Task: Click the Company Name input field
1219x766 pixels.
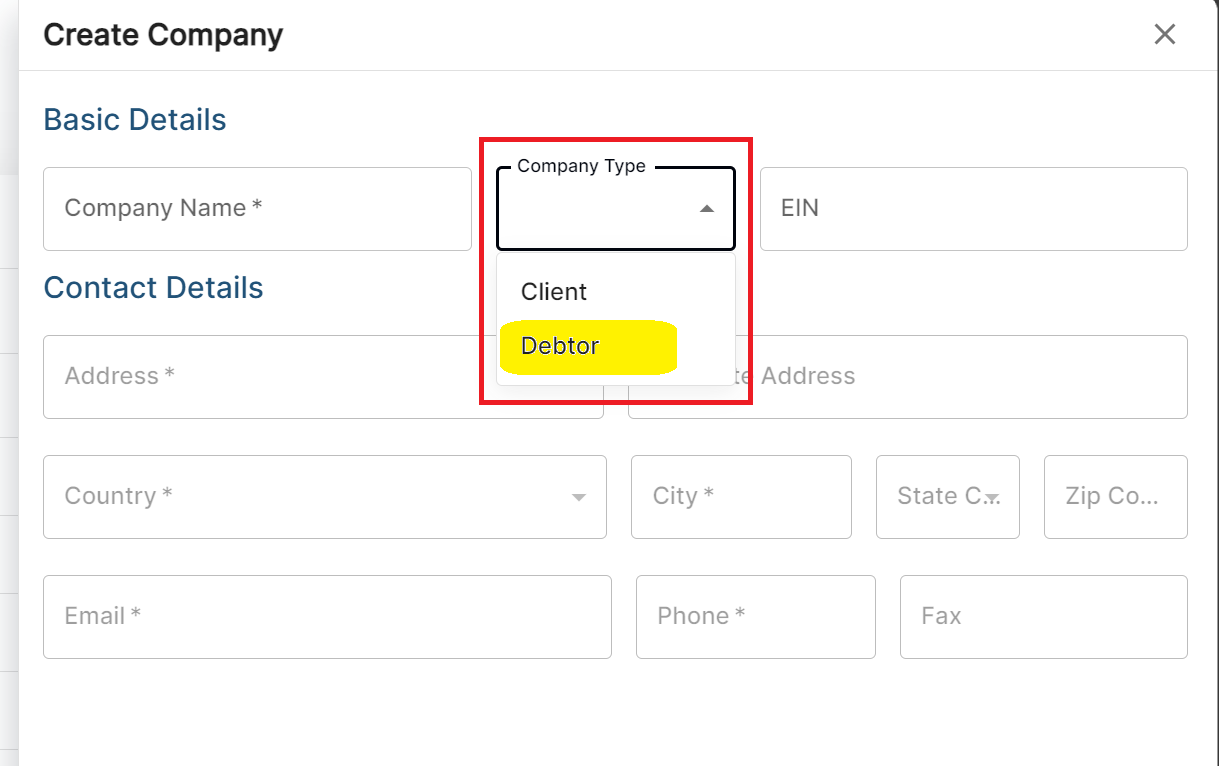Action: tap(257, 209)
